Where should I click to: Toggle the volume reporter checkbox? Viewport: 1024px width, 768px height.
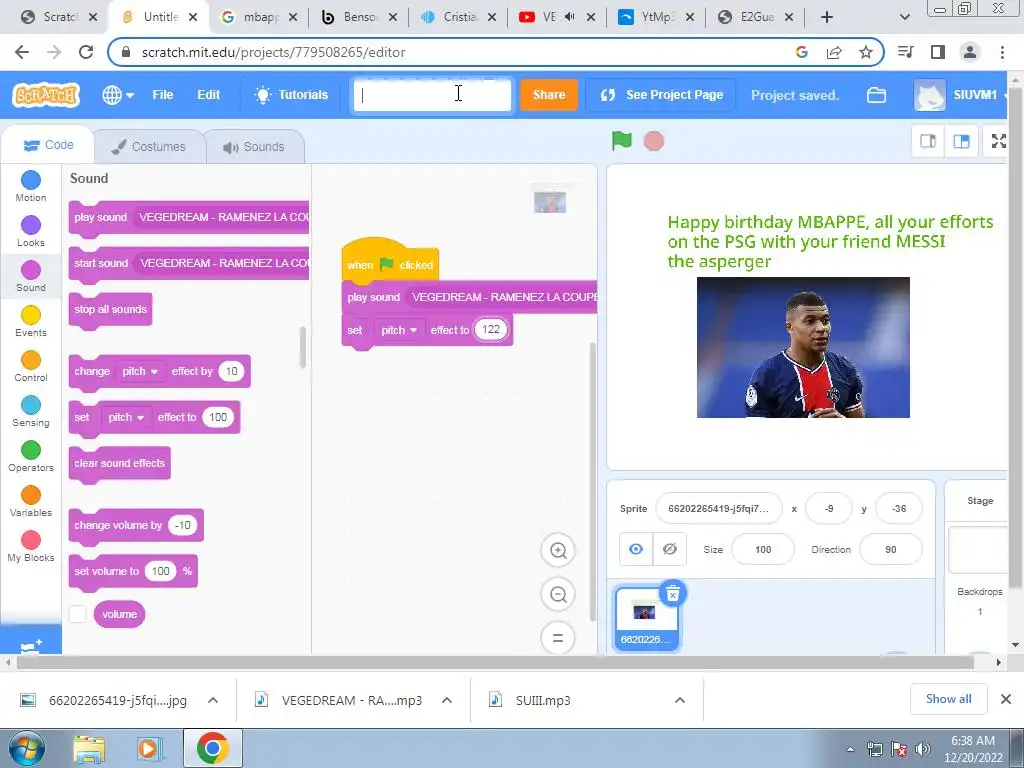(x=78, y=614)
